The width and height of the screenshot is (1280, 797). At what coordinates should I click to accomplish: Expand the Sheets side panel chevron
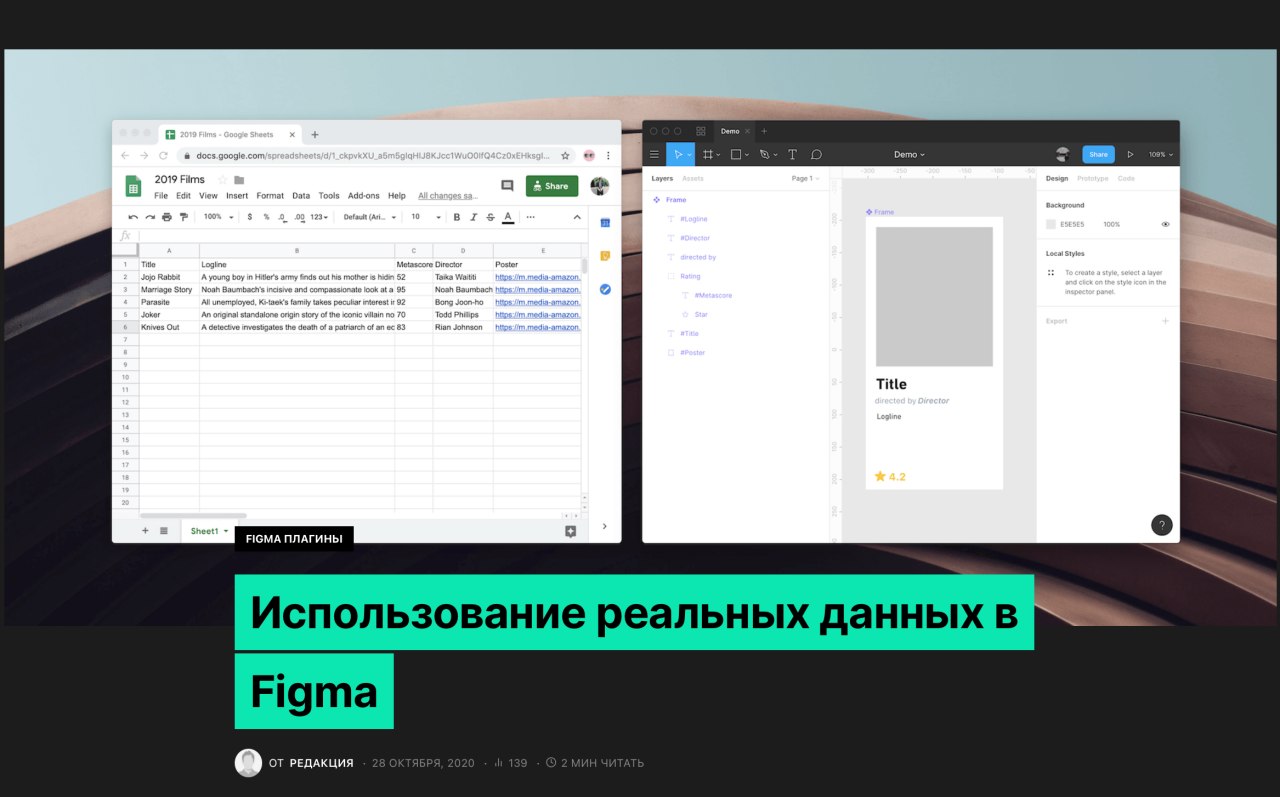(605, 526)
